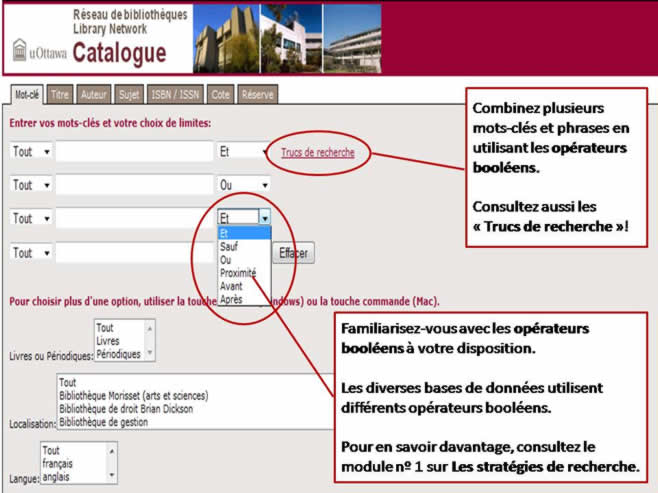Open the Sujet search tab
Image resolution: width=658 pixels, height=493 pixels.
(129, 94)
